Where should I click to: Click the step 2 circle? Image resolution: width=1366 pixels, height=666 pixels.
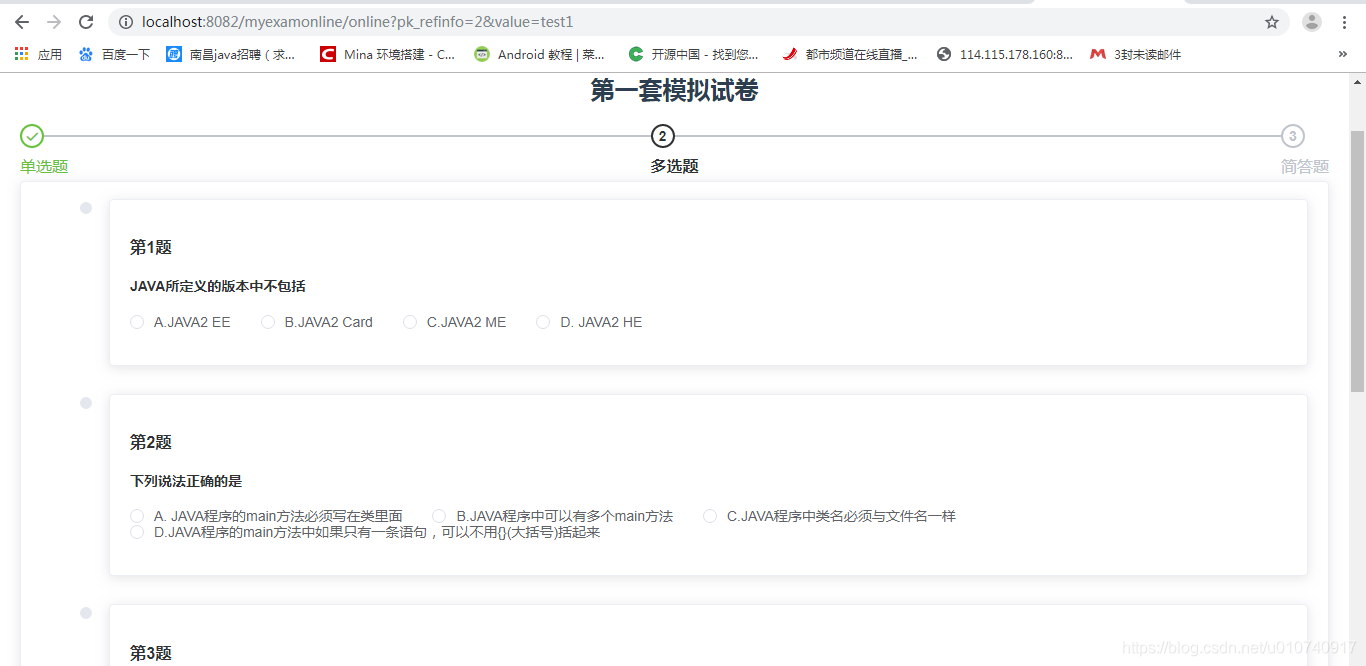click(662, 136)
